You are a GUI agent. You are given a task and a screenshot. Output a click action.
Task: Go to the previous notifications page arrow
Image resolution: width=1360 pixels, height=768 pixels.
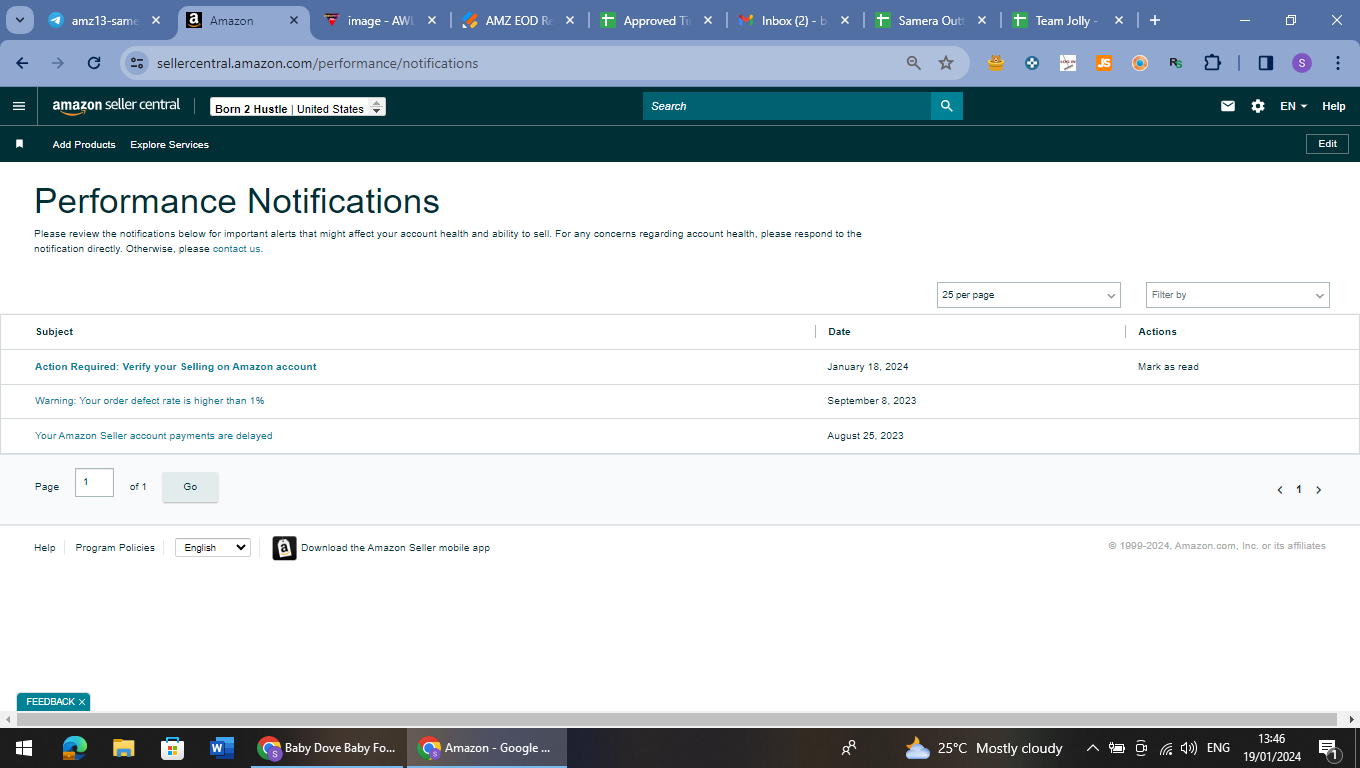(x=1280, y=490)
